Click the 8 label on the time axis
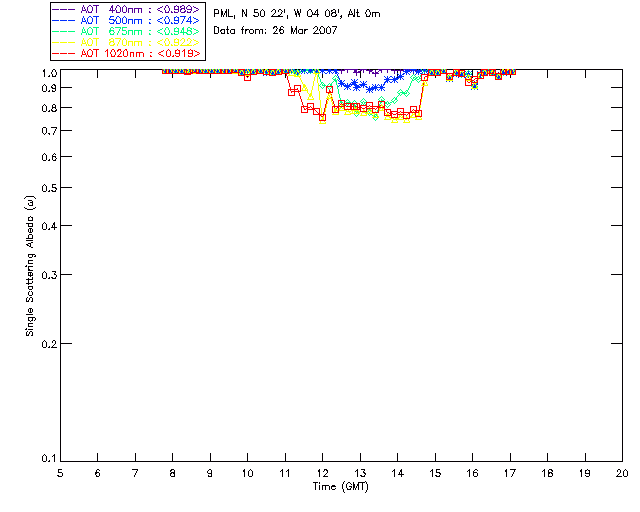This screenshot has height=512, width=640. tap(172, 473)
